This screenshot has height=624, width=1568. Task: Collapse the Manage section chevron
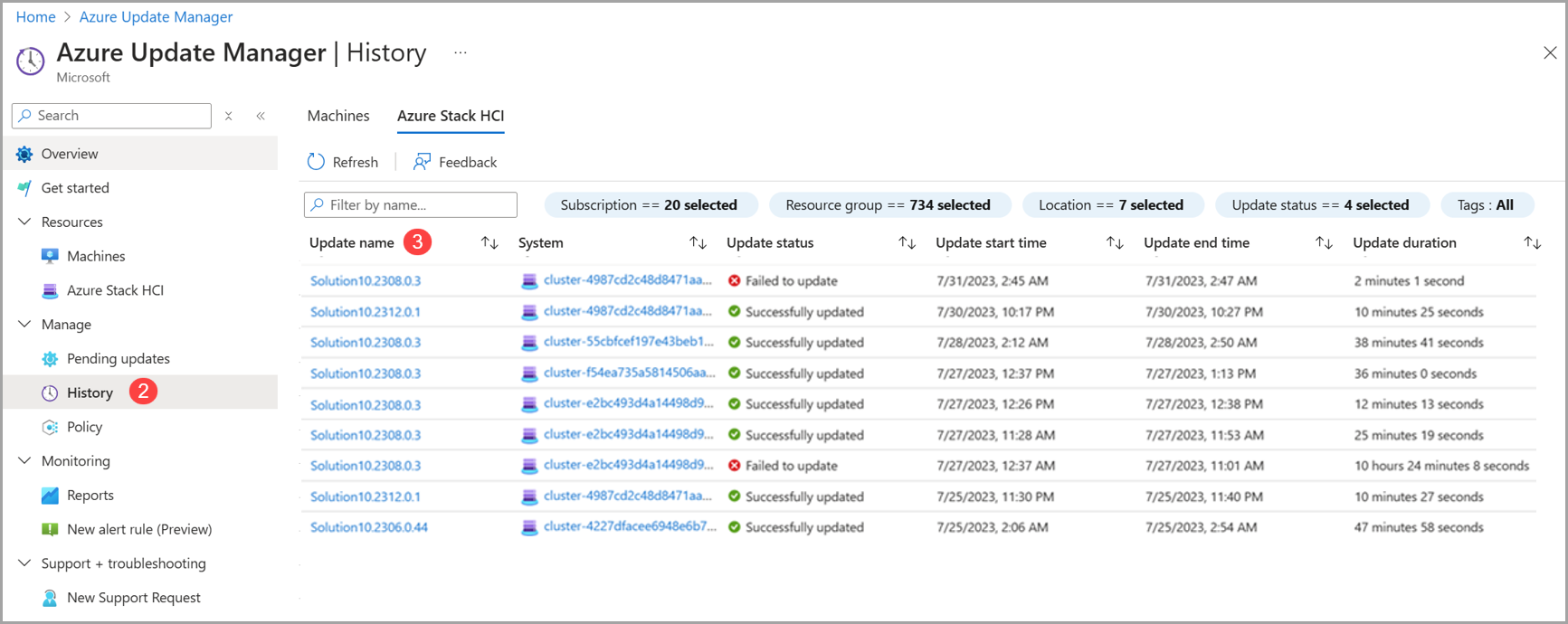pyautogui.click(x=24, y=324)
